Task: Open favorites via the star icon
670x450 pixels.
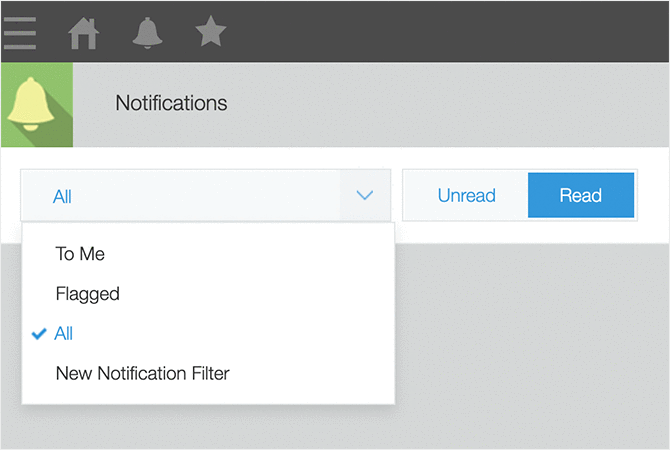Action: click(210, 33)
